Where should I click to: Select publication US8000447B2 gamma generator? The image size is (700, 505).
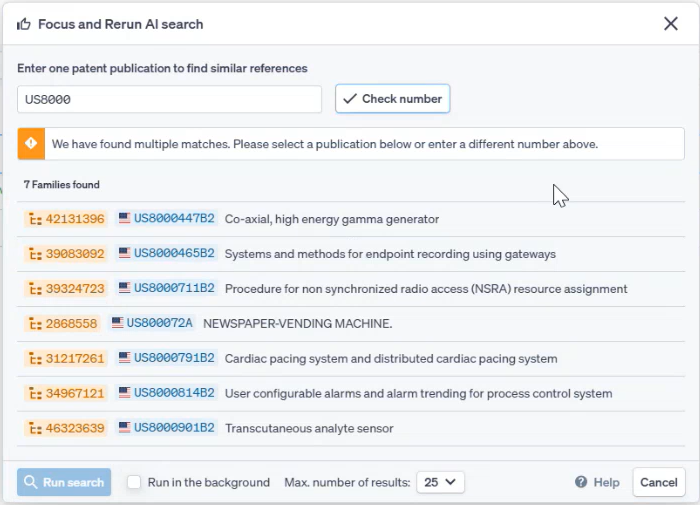point(174,219)
